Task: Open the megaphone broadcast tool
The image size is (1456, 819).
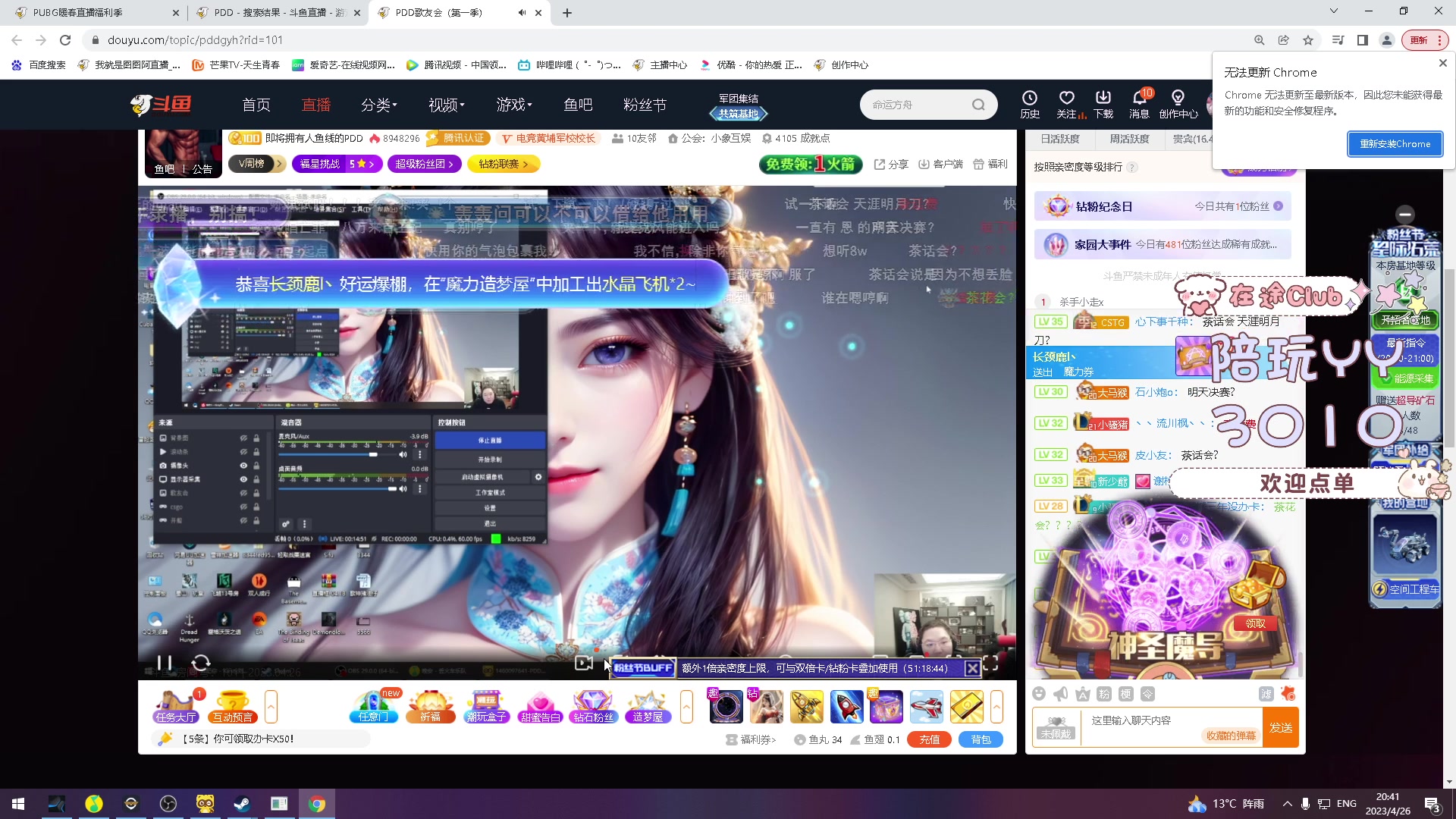Action: click(x=1061, y=694)
